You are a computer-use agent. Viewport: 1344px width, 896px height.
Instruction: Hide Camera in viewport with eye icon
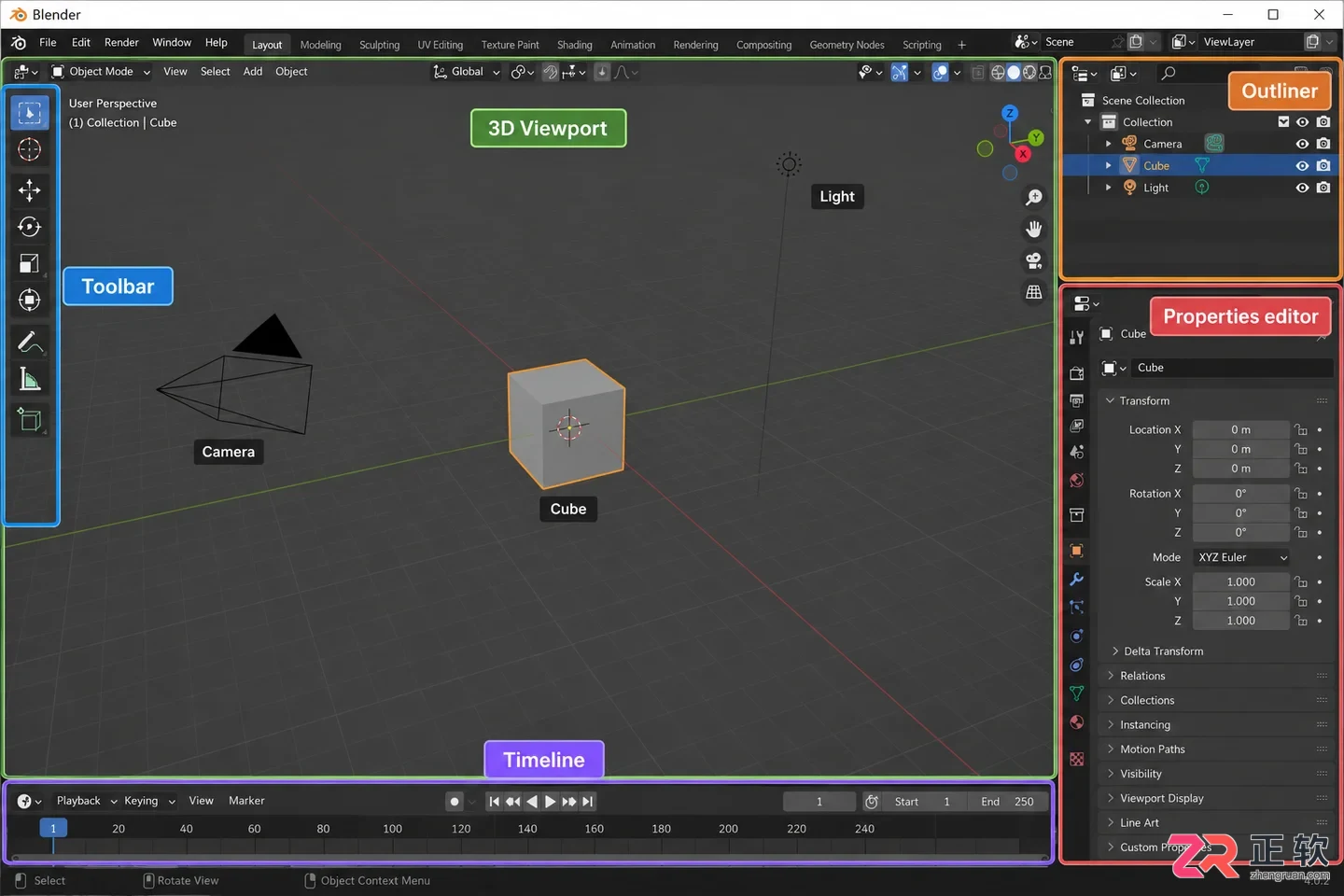(x=1302, y=144)
